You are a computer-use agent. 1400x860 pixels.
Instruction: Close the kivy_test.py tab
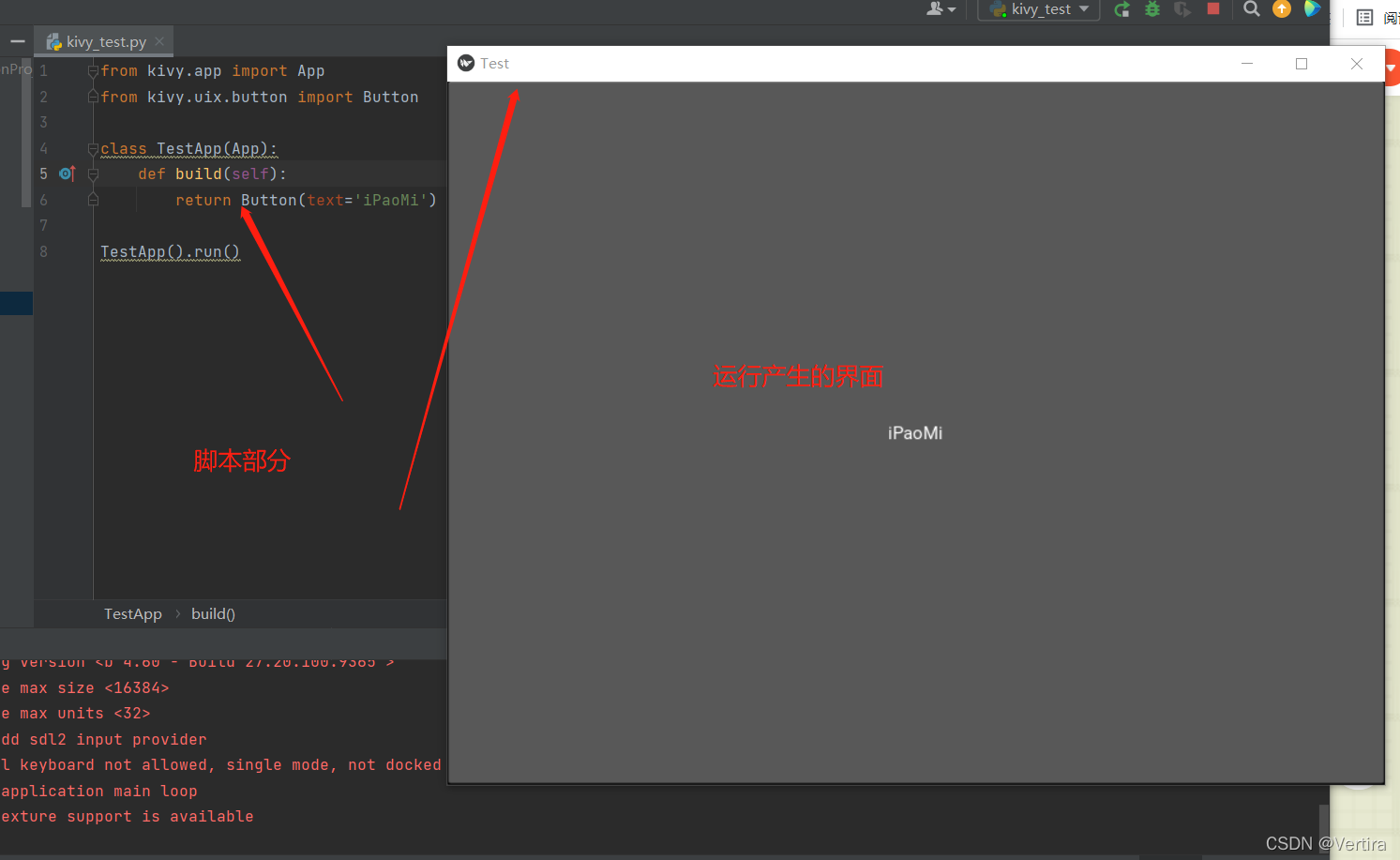(159, 41)
